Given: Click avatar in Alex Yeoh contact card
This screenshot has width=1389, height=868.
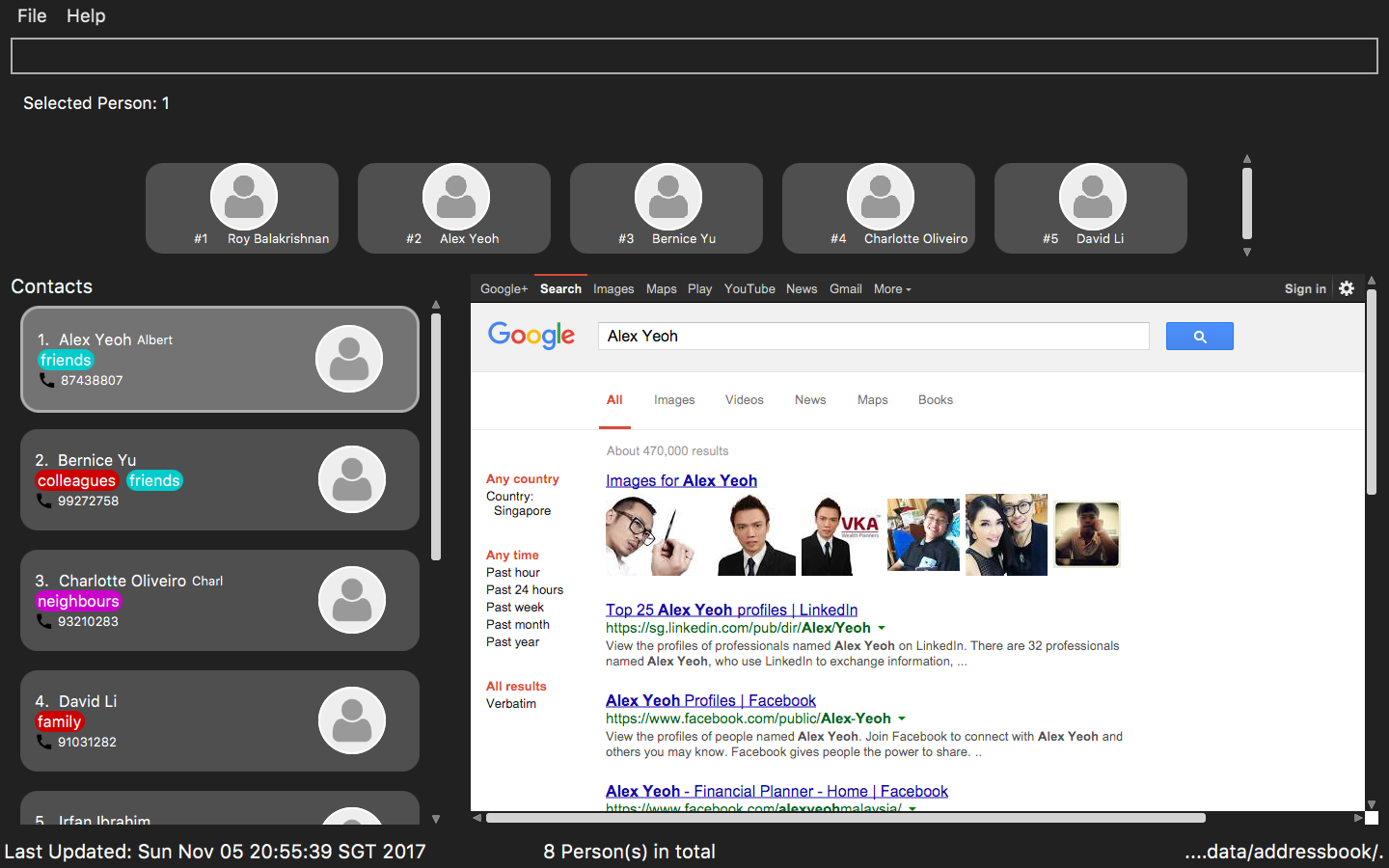Looking at the screenshot, I should (x=349, y=359).
